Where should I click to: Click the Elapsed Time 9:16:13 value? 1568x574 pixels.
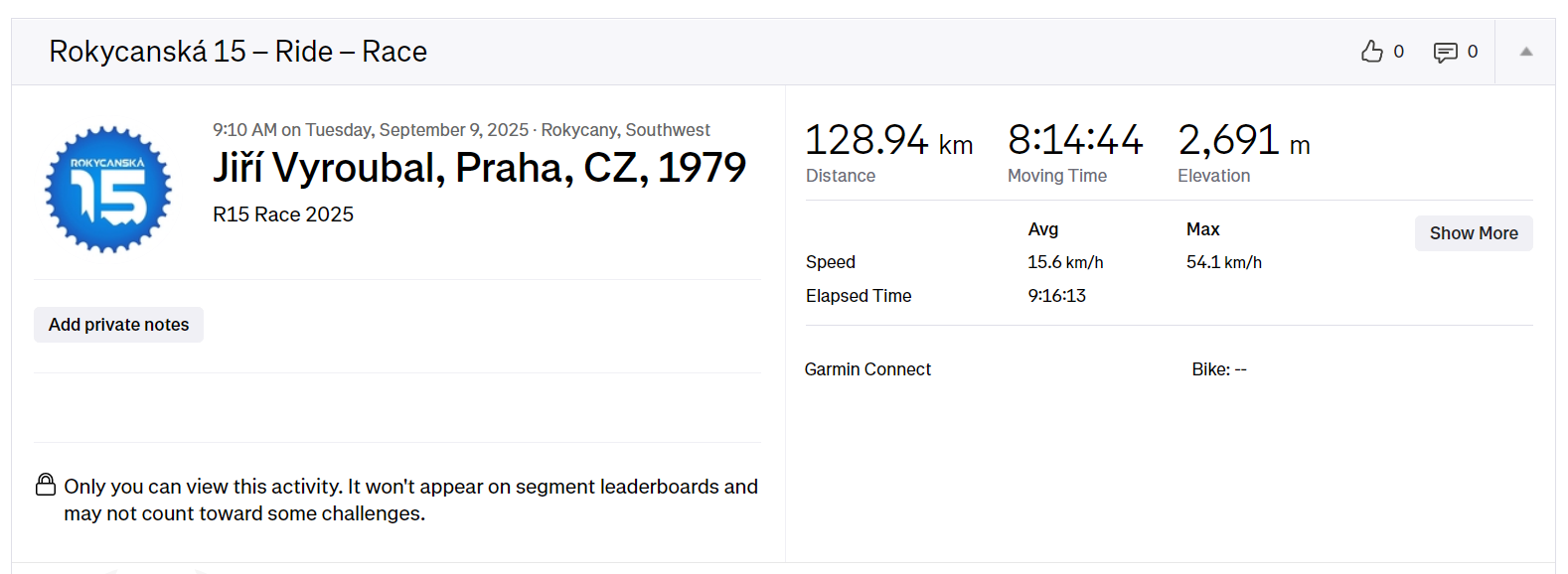(x=1056, y=296)
